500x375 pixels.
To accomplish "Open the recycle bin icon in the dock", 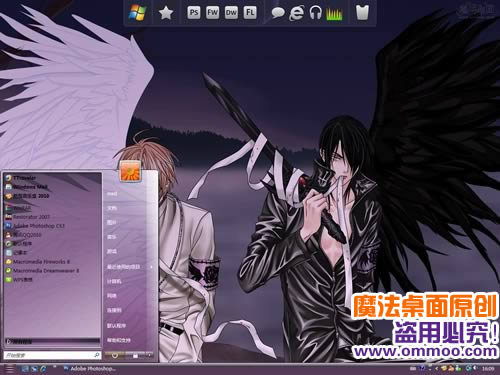I will pyautogui.click(x=362, y=13).
